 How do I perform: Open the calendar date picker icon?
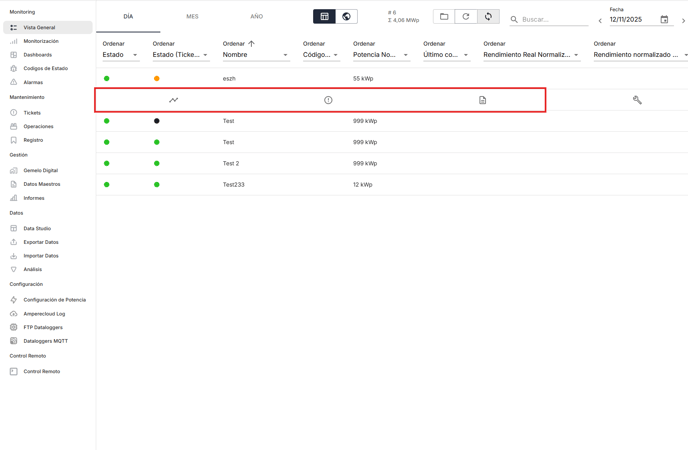click(664, 20)
